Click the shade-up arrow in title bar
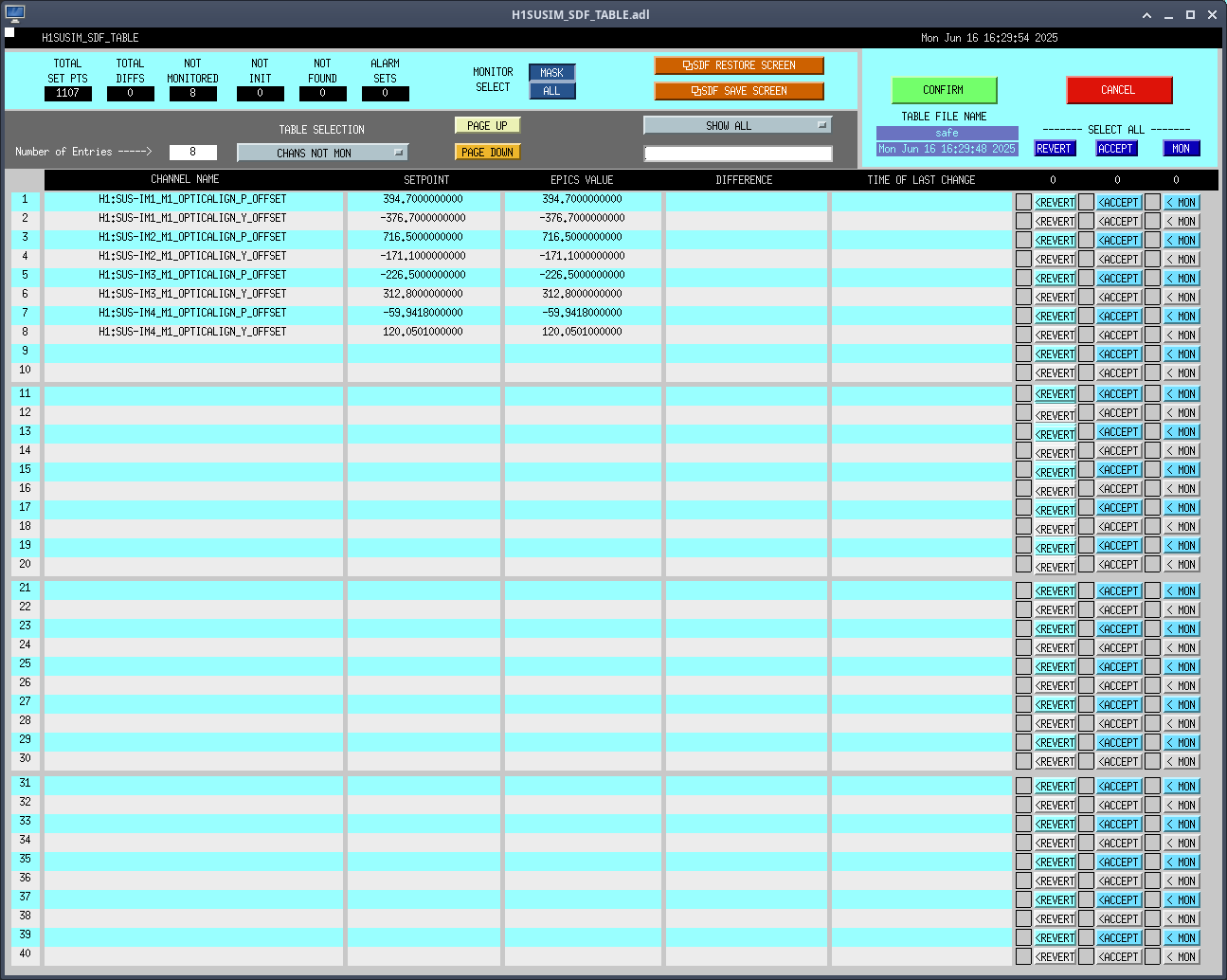The width and height of the screenshot is (1227, 980). pyautogui.click(x=1146, y=15)
